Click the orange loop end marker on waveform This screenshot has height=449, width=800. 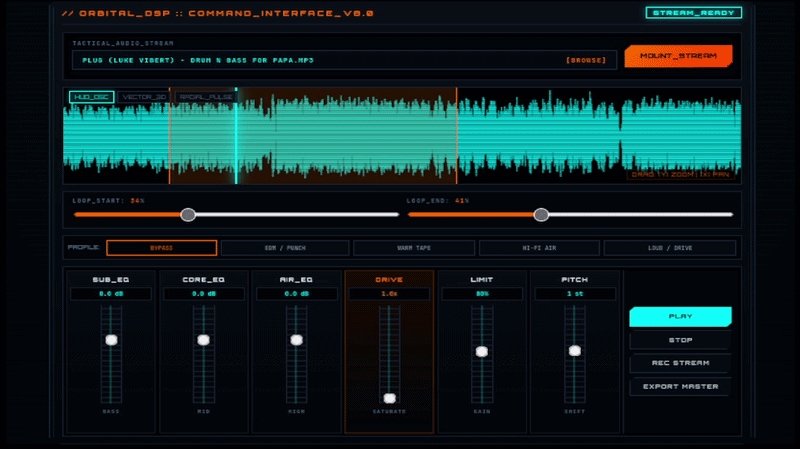(456, 138)
